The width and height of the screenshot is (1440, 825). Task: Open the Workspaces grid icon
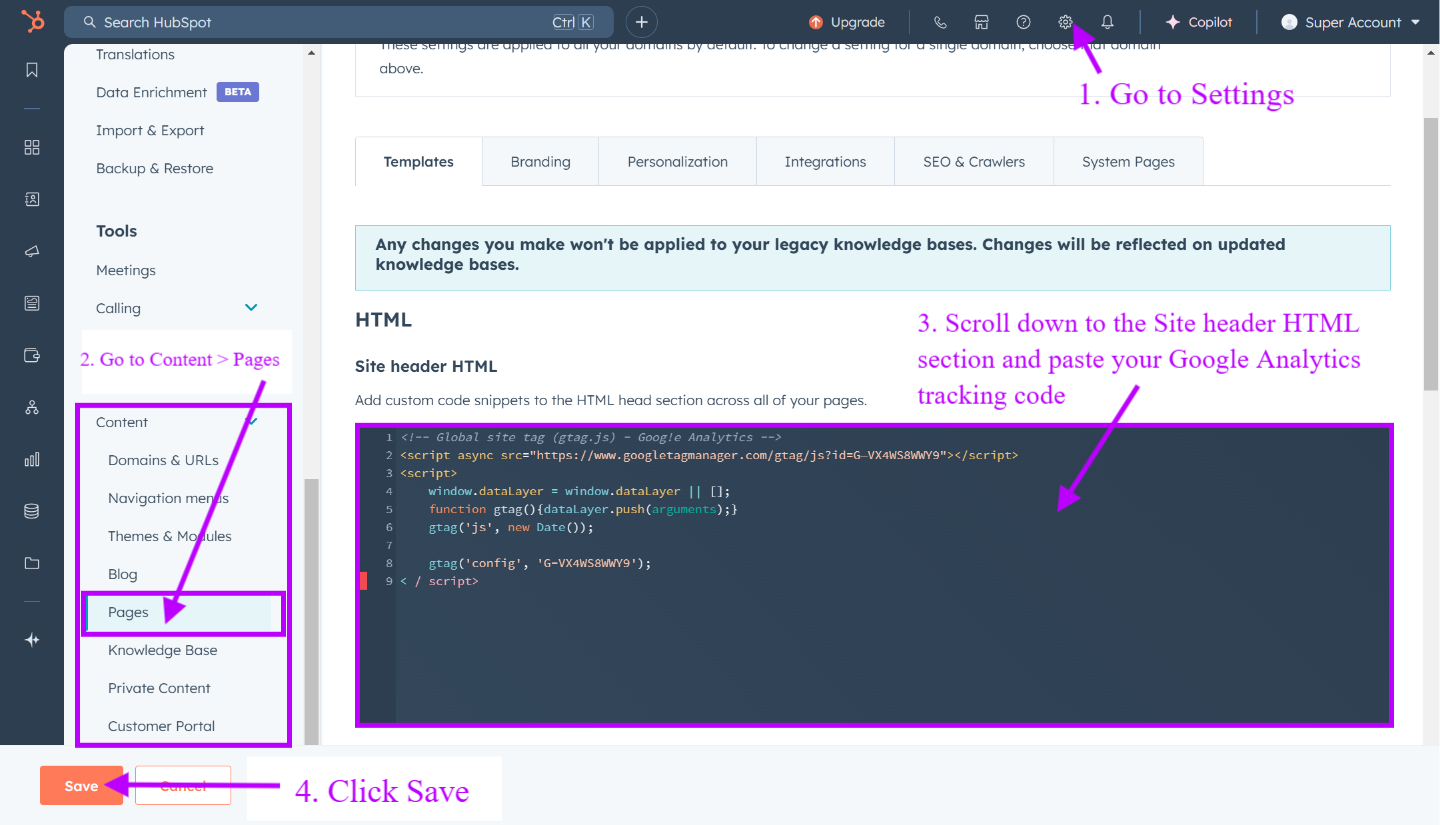tap(32, 148)
